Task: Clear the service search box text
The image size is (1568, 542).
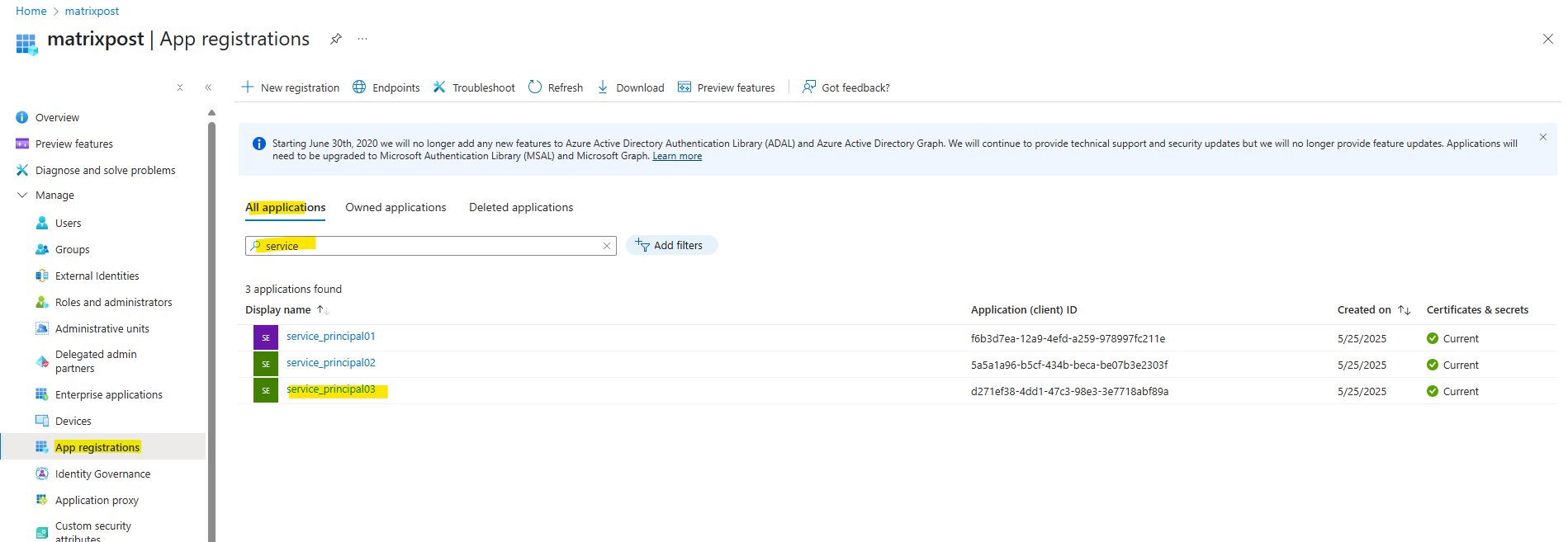Action: [x=607, y=246]
